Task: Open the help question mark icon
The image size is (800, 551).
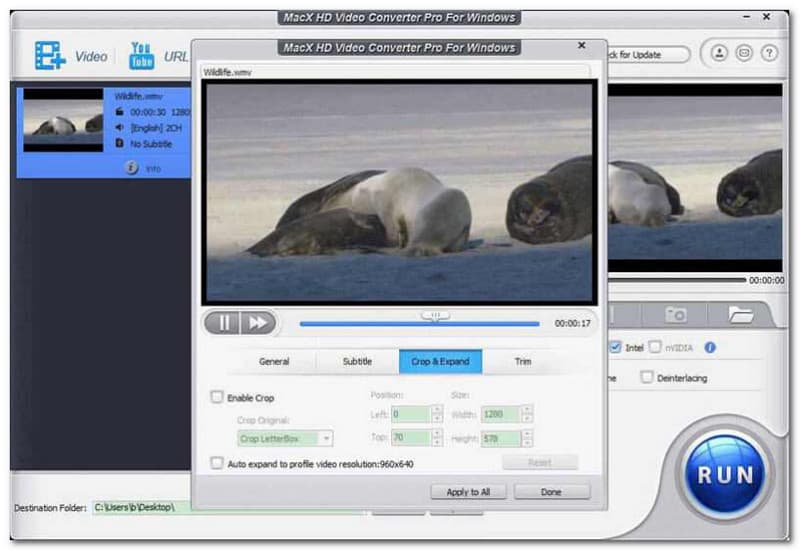Action: tap(769, 53)
